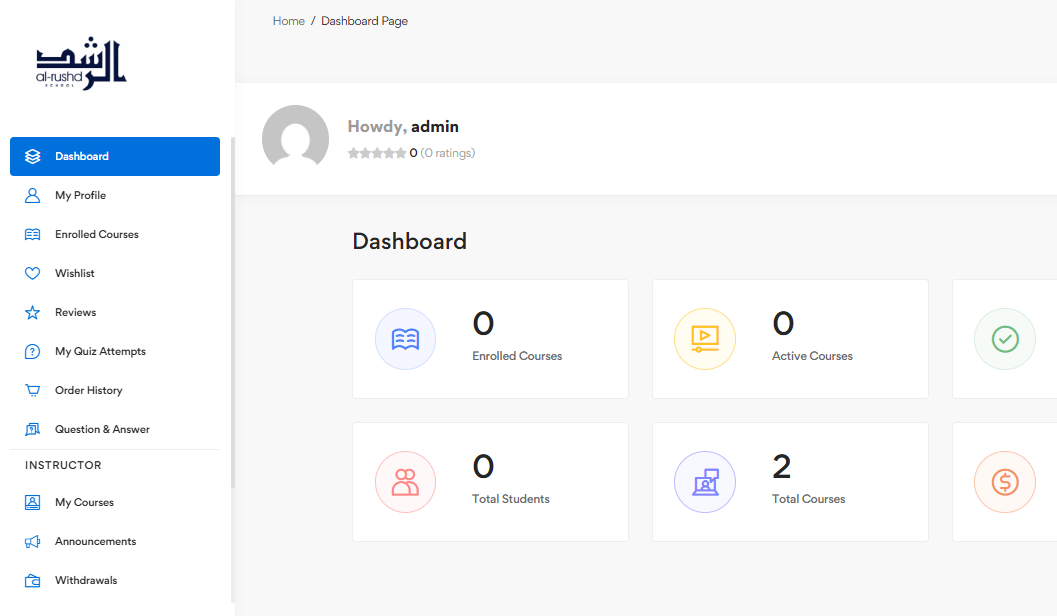Click the 'Active Courses' card label

tap(812, 356)
